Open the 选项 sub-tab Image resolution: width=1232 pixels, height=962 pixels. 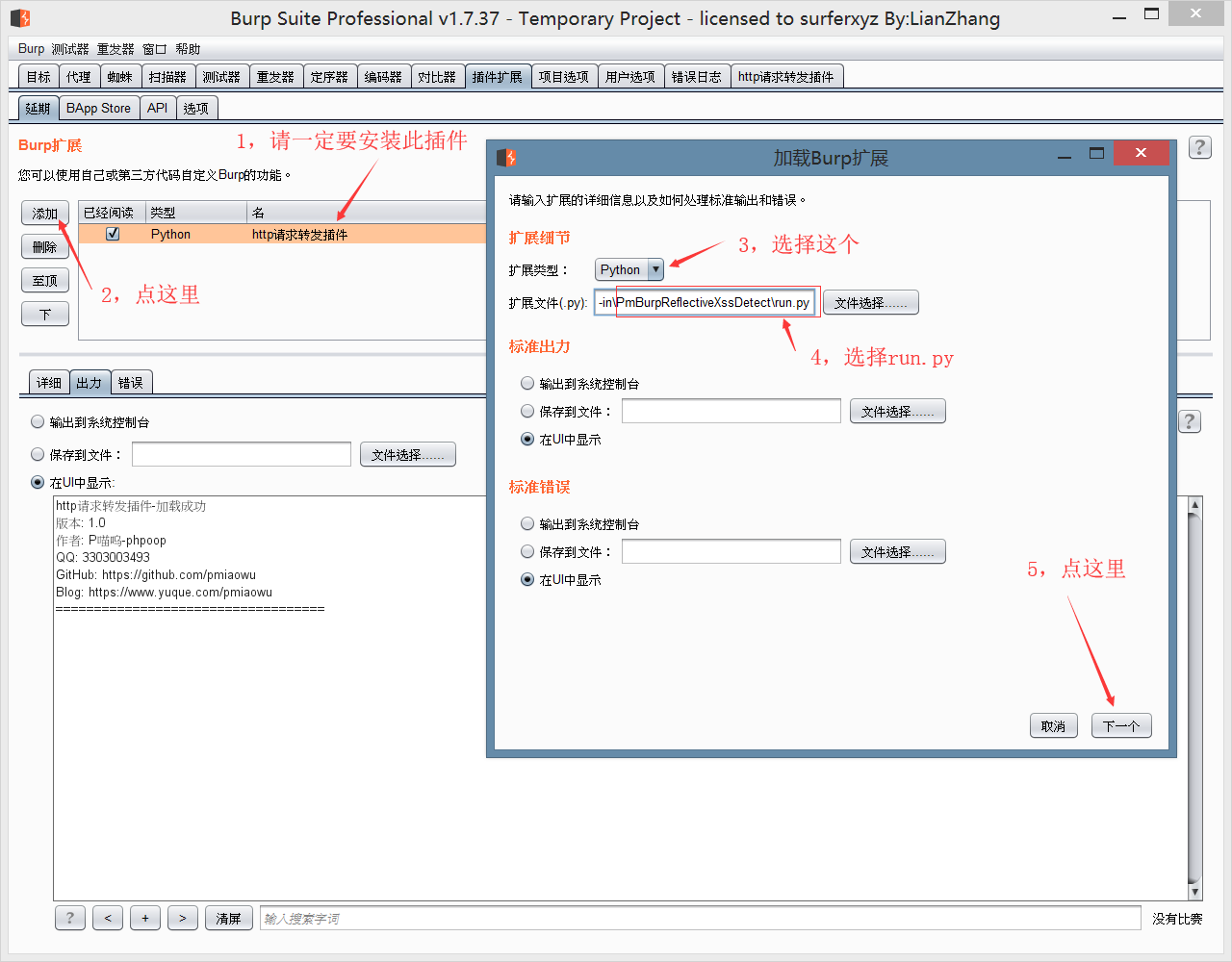pyautogui.click(x=196, y=108)
